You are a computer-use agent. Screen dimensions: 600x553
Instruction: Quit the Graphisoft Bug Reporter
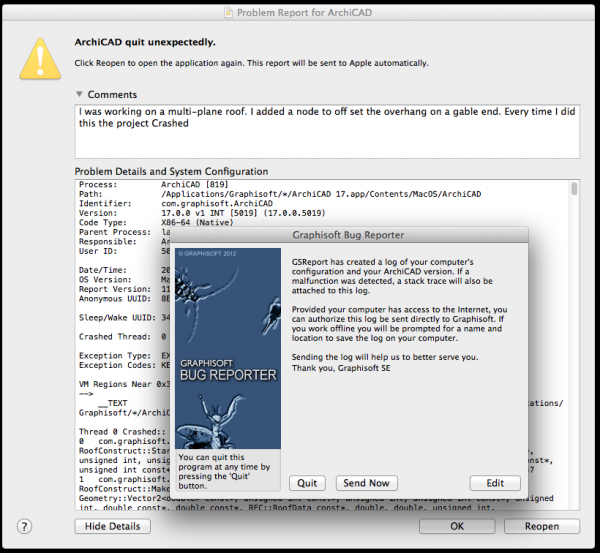tap(307, 483)
